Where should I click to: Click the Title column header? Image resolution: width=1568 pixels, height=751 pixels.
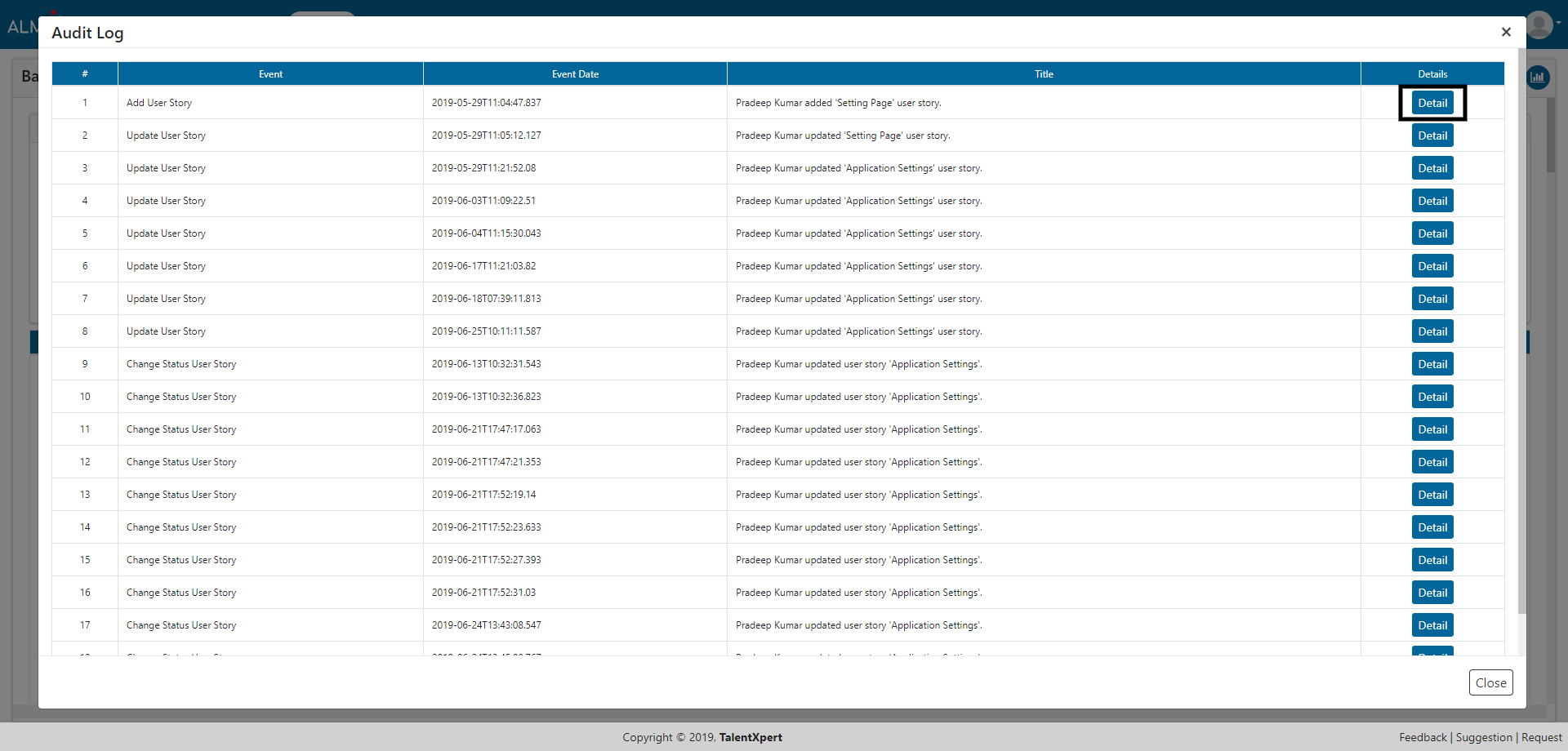point(1044,74)
